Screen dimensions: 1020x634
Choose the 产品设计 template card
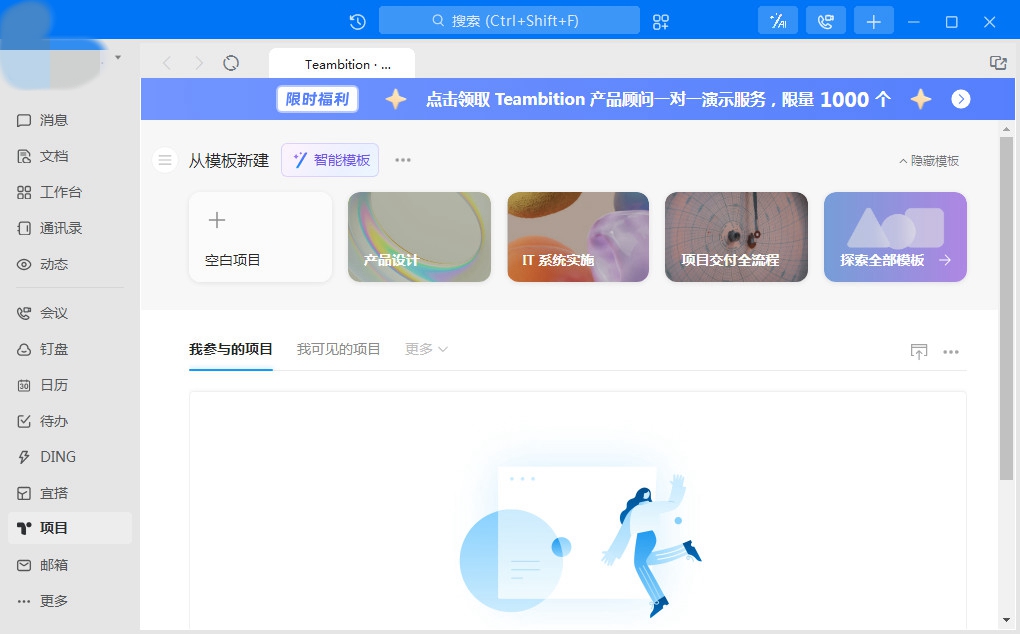point(420,237)
